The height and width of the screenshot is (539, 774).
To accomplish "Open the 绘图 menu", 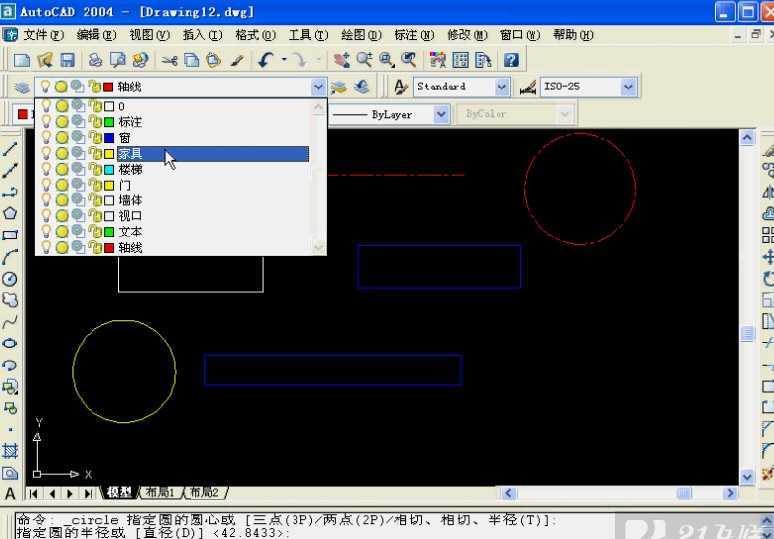I will point(361,35).
